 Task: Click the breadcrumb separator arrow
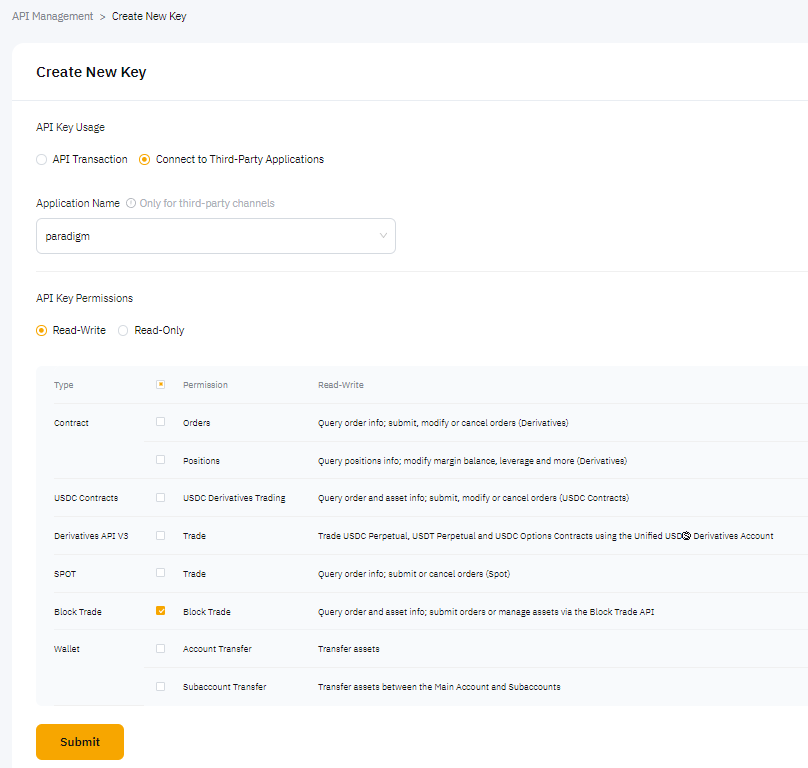pos(103,16)
